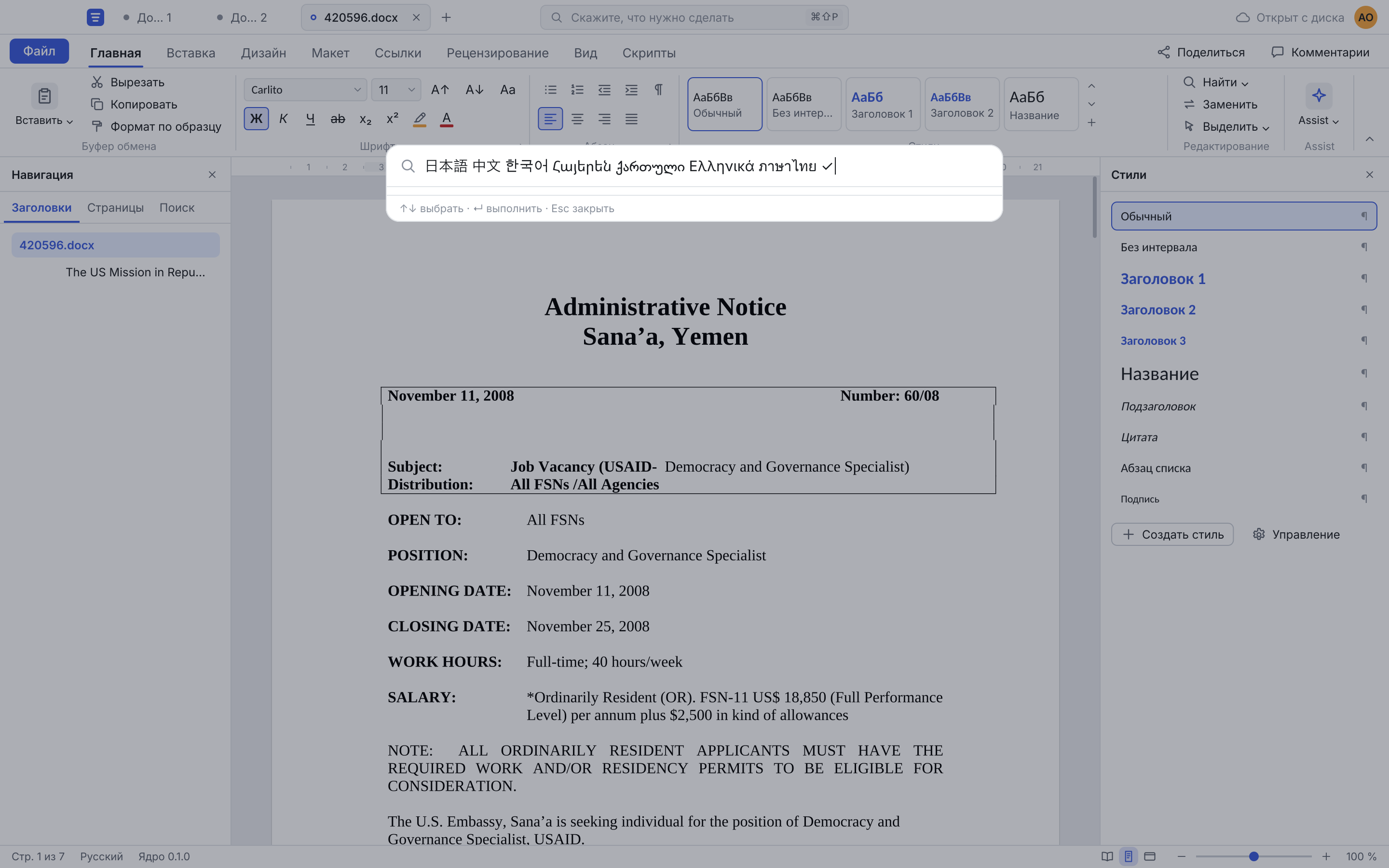Open the Вставка ribbon tab
Screen dimensions: 1389x868
coord(191,53)
